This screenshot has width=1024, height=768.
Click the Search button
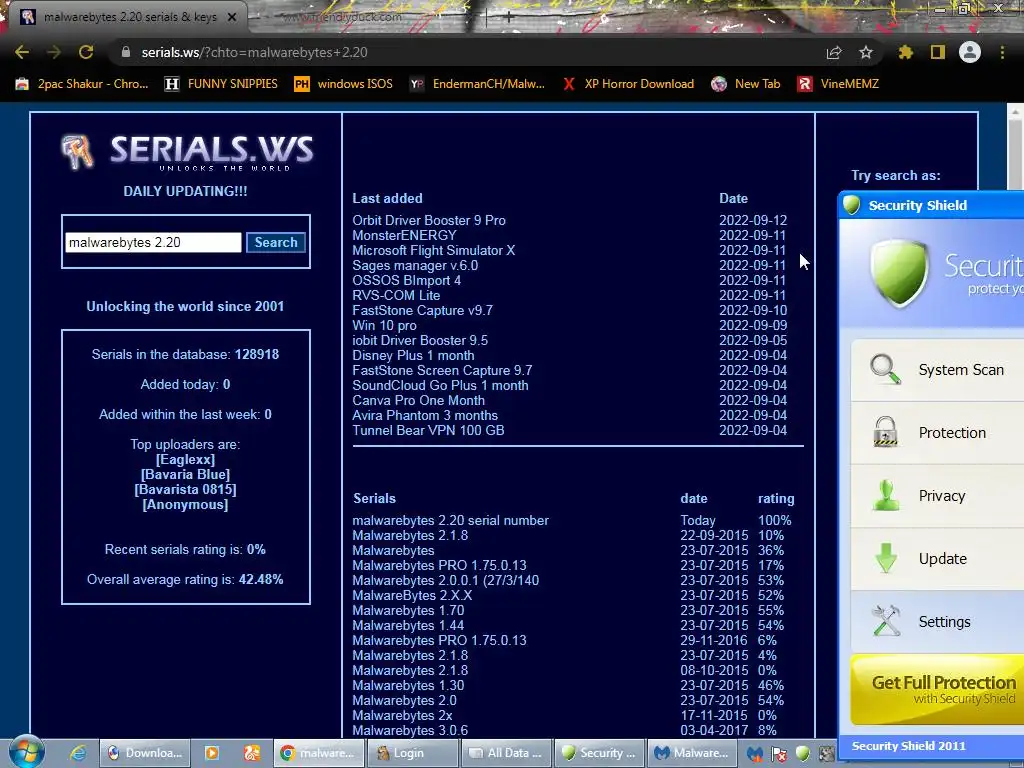[x=276, y=242]
